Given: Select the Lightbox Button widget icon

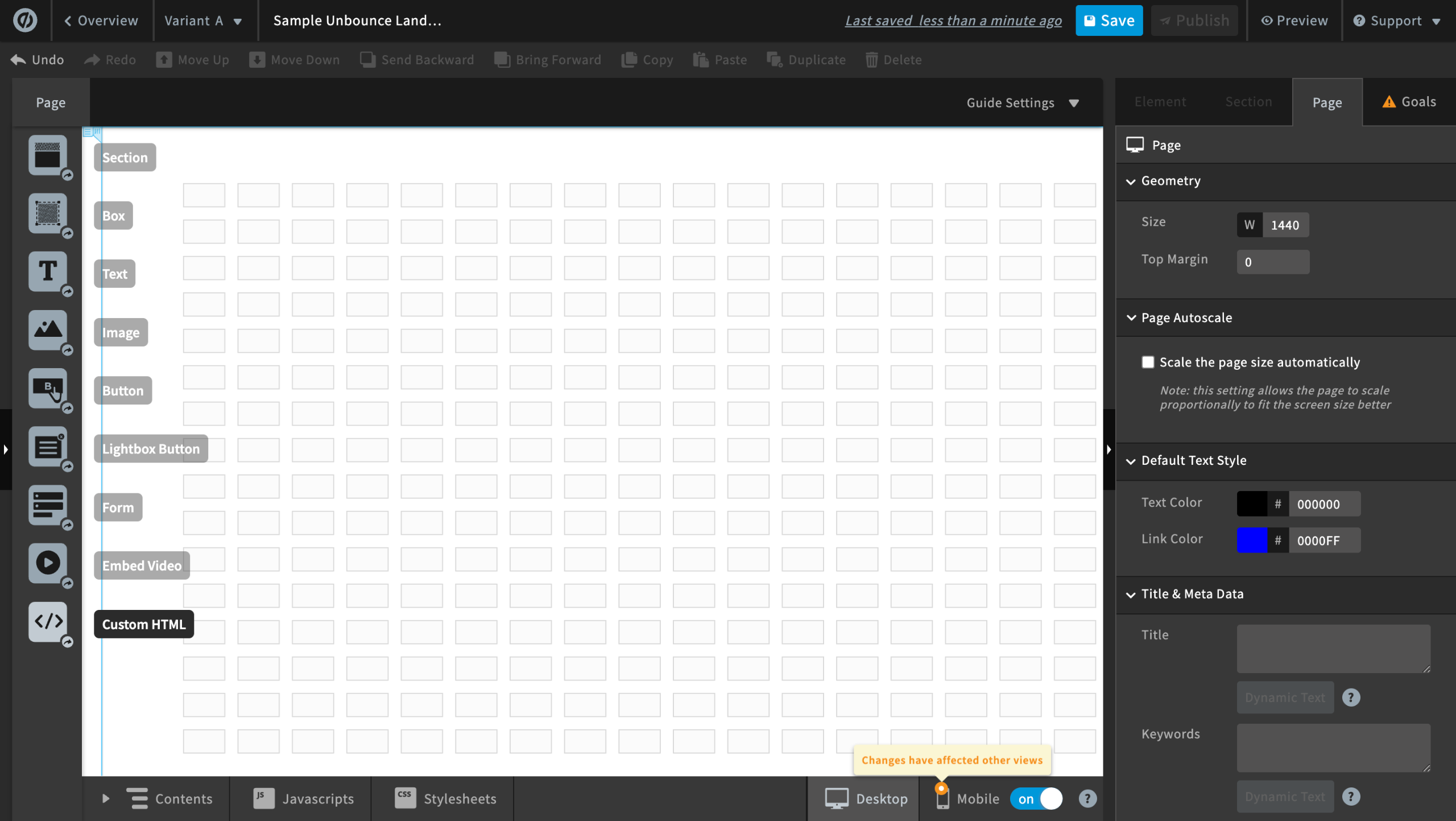Looking at the screenshot, I should [48, 447].
